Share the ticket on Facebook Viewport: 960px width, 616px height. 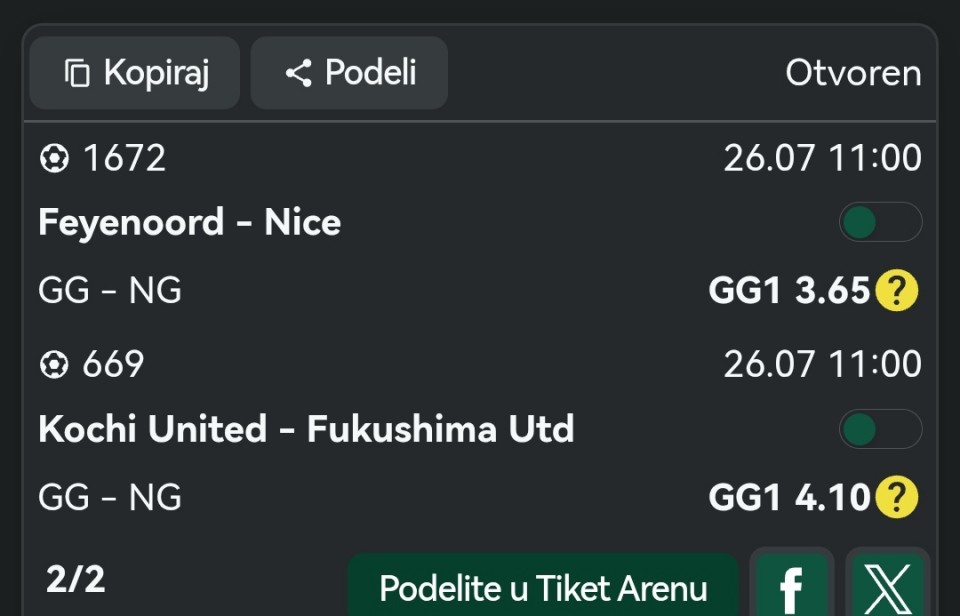tap(792, 585)
